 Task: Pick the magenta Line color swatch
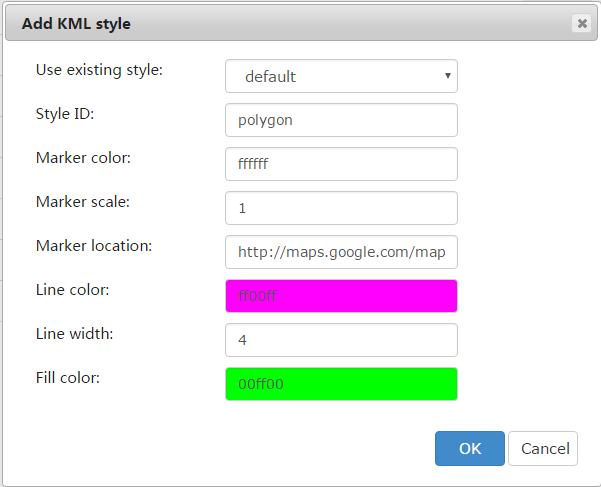point(341,296)
